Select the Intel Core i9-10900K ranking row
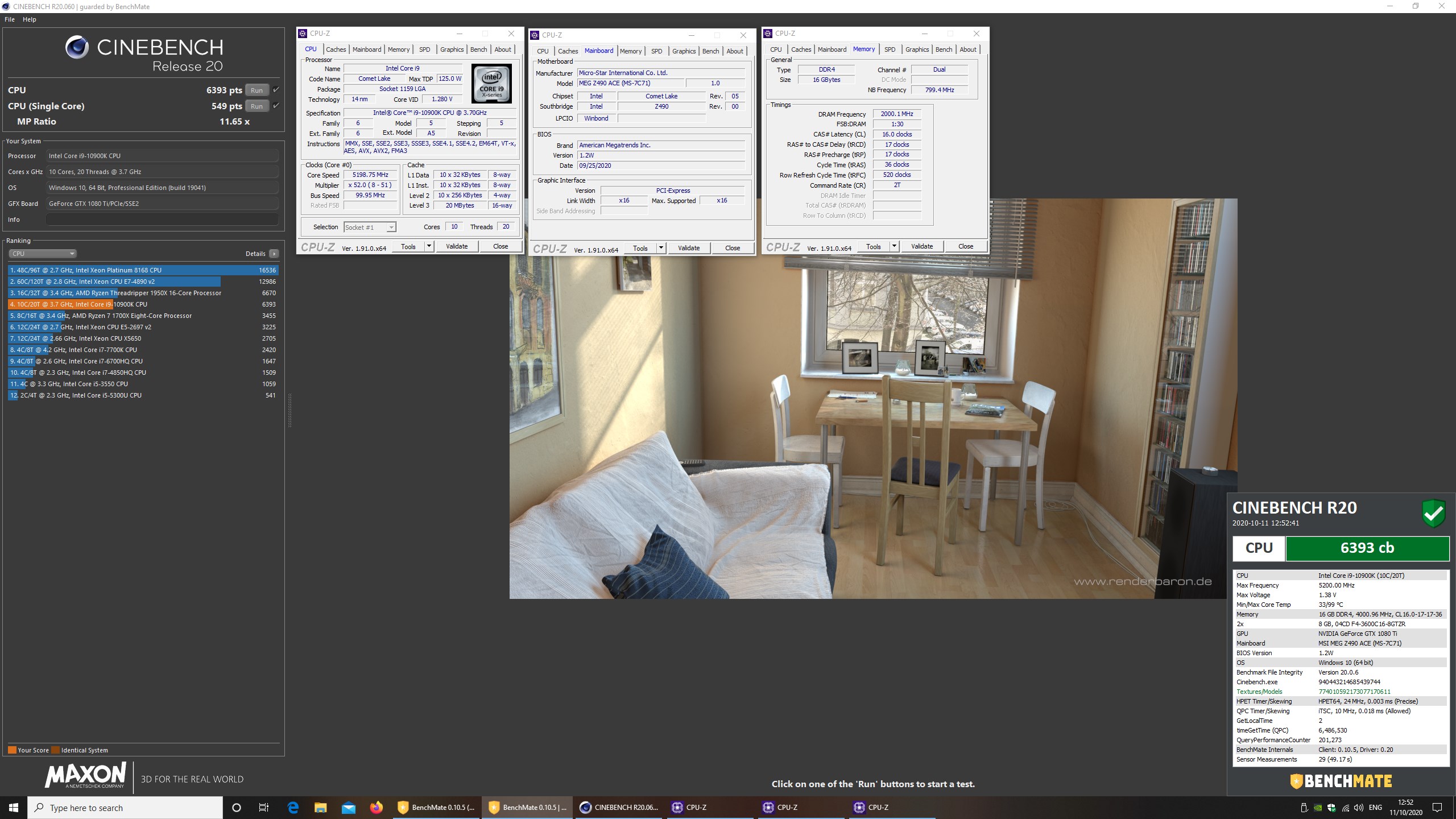 pyautogui.click(x=143, y=304)
